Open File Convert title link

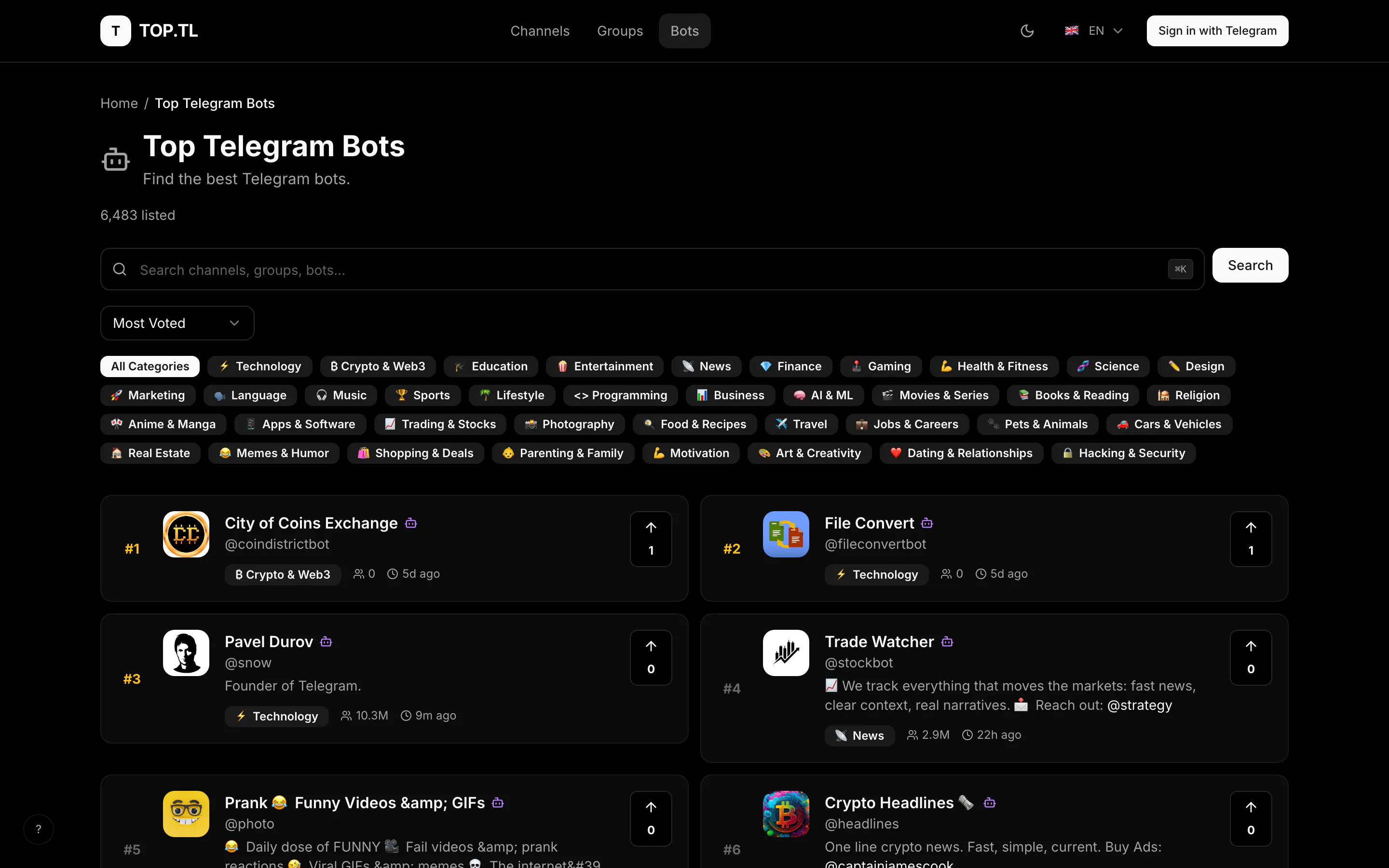[x=869, y=523]
